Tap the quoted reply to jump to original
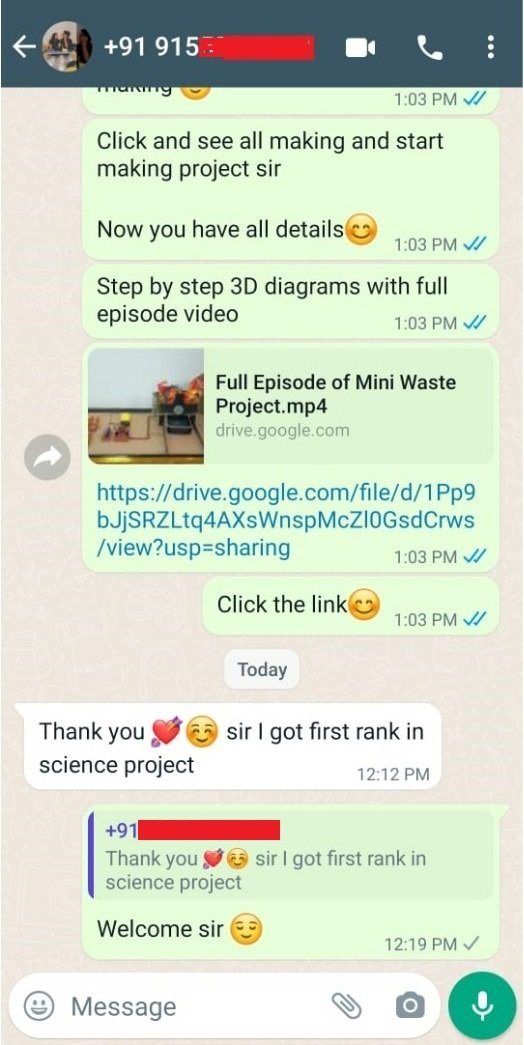Screen dimensions: 524x1045 pos(291,856)
